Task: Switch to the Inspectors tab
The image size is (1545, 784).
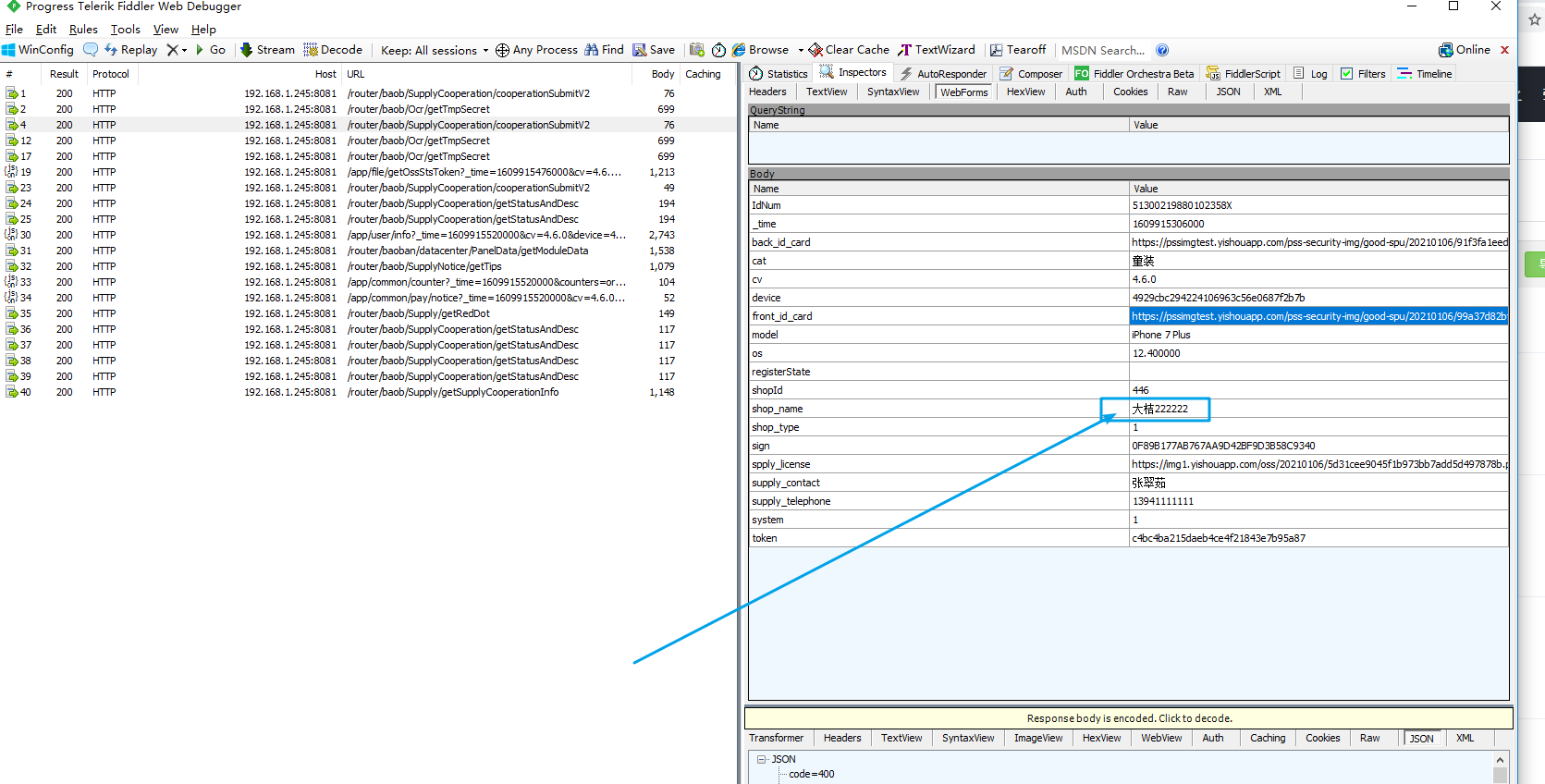Action: 853,72
